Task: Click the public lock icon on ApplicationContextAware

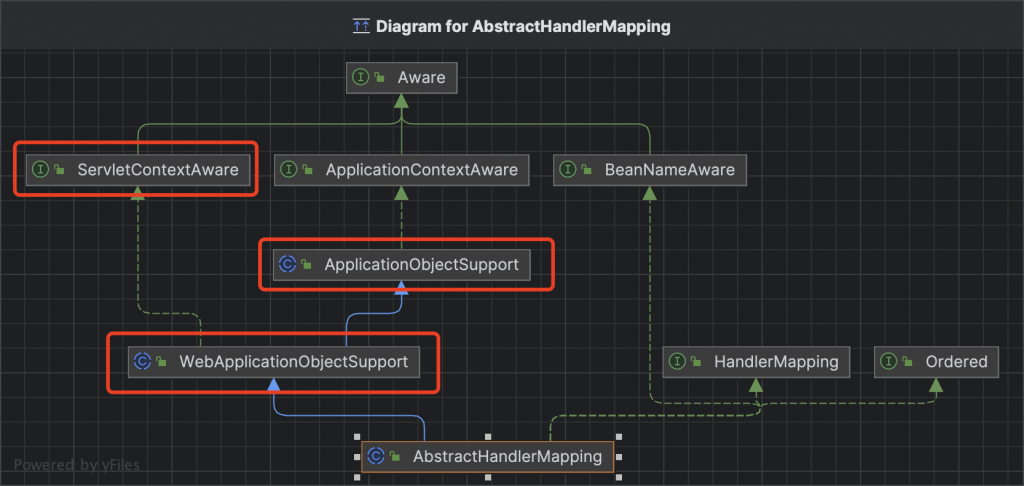Action: [308, 170]
